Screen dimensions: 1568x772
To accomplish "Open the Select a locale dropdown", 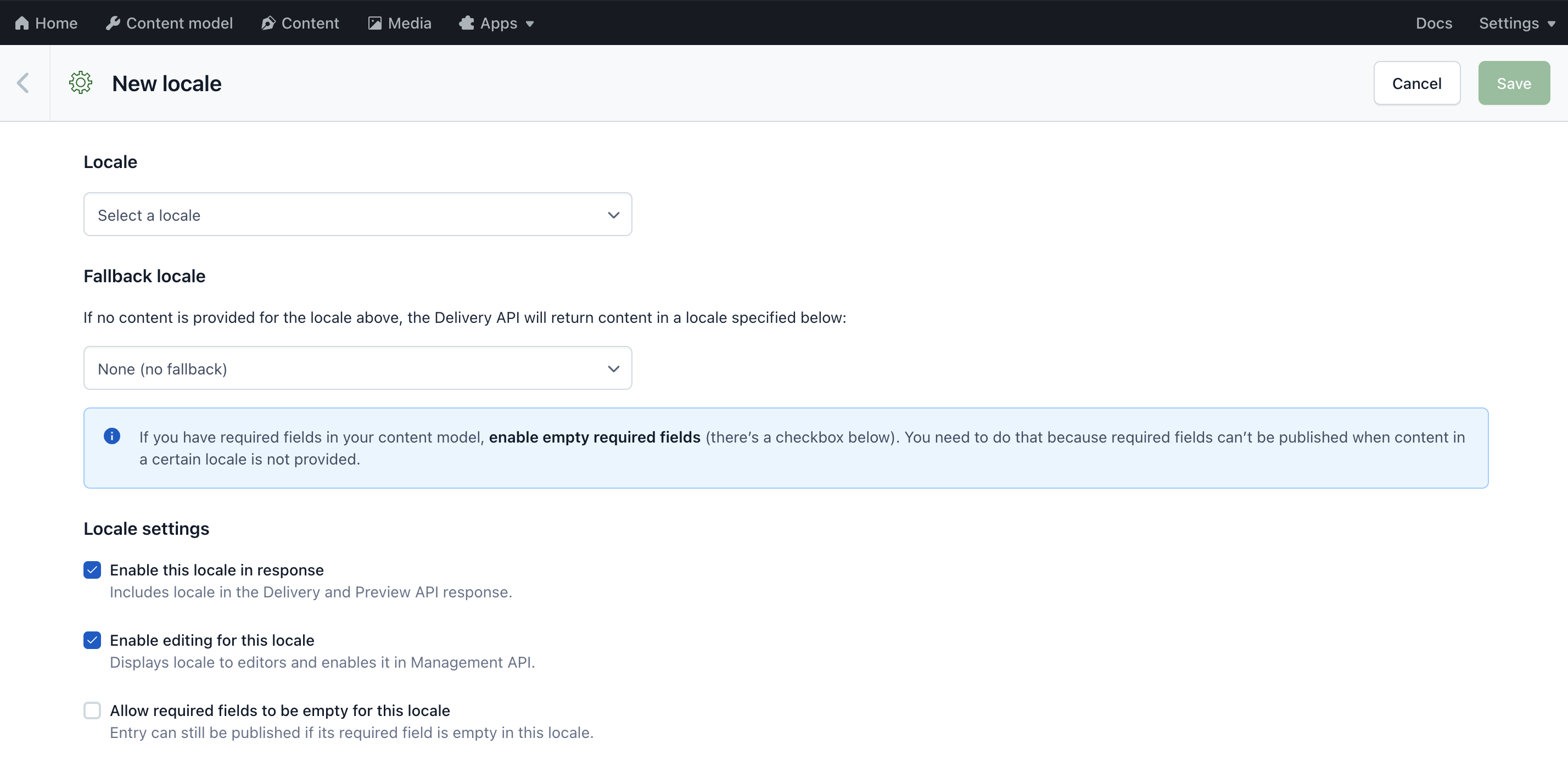I will (358, 214).
